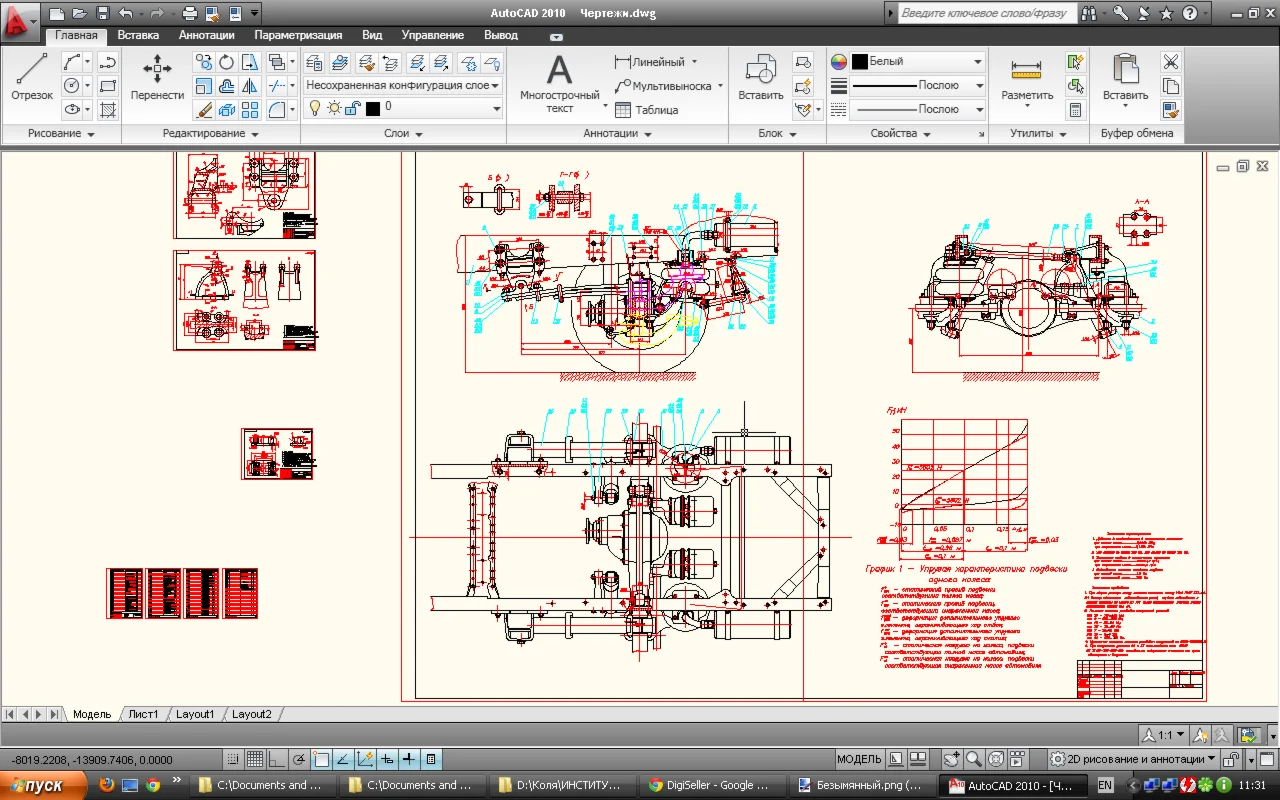This screenshot has height=800, width=1280.
Task: Click the МОДЕЛЬ button in status bar
Action: pyautogui.click(x=859, y=759)
